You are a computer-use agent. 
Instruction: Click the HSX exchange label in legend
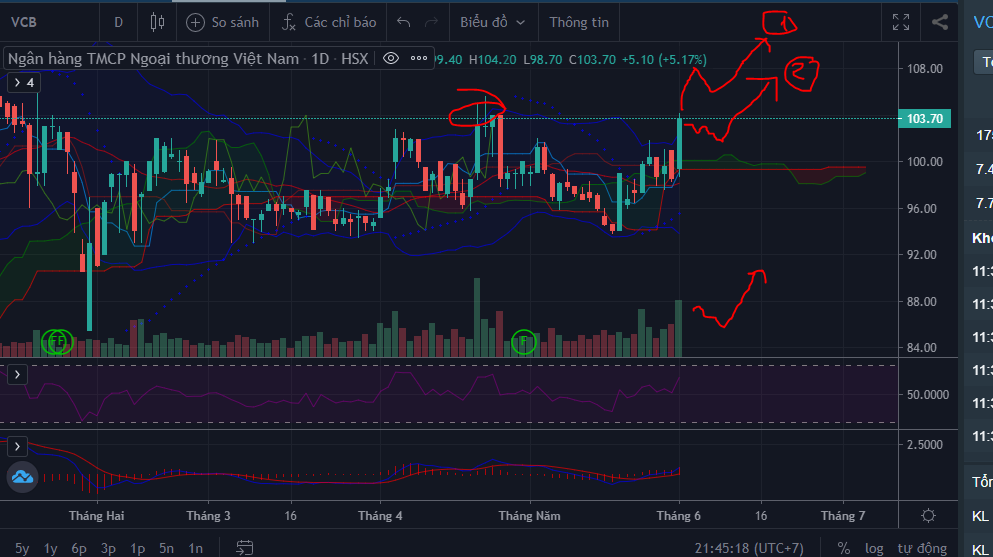pos(355,59)
